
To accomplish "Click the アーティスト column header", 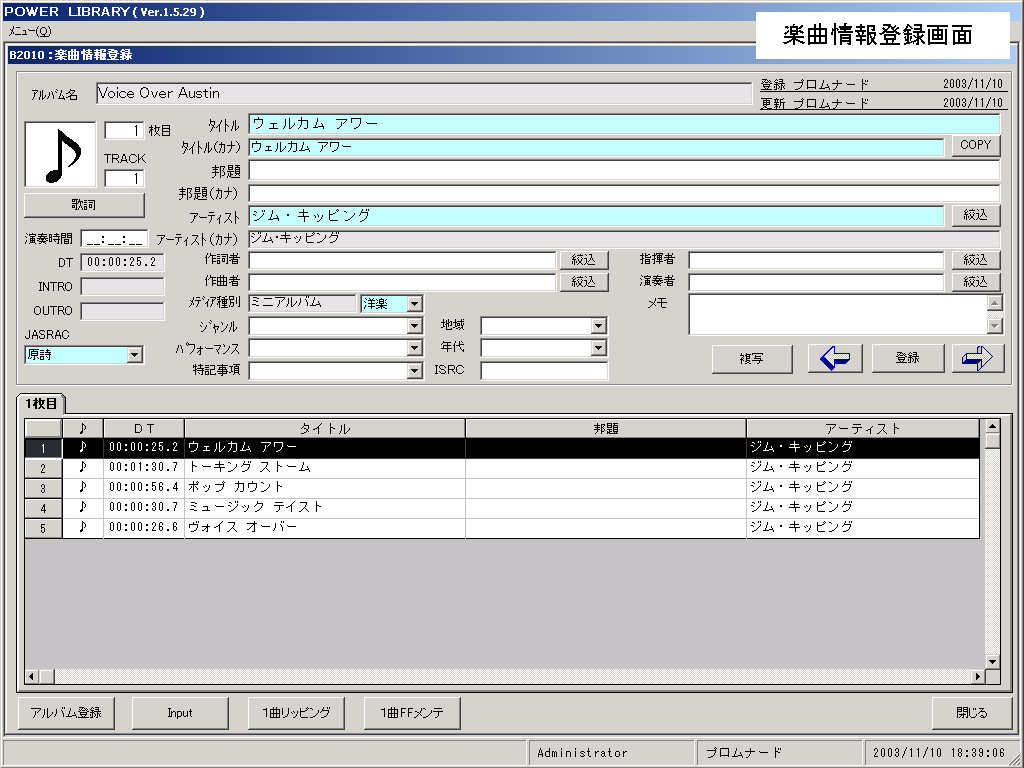I will pos(863,428).
